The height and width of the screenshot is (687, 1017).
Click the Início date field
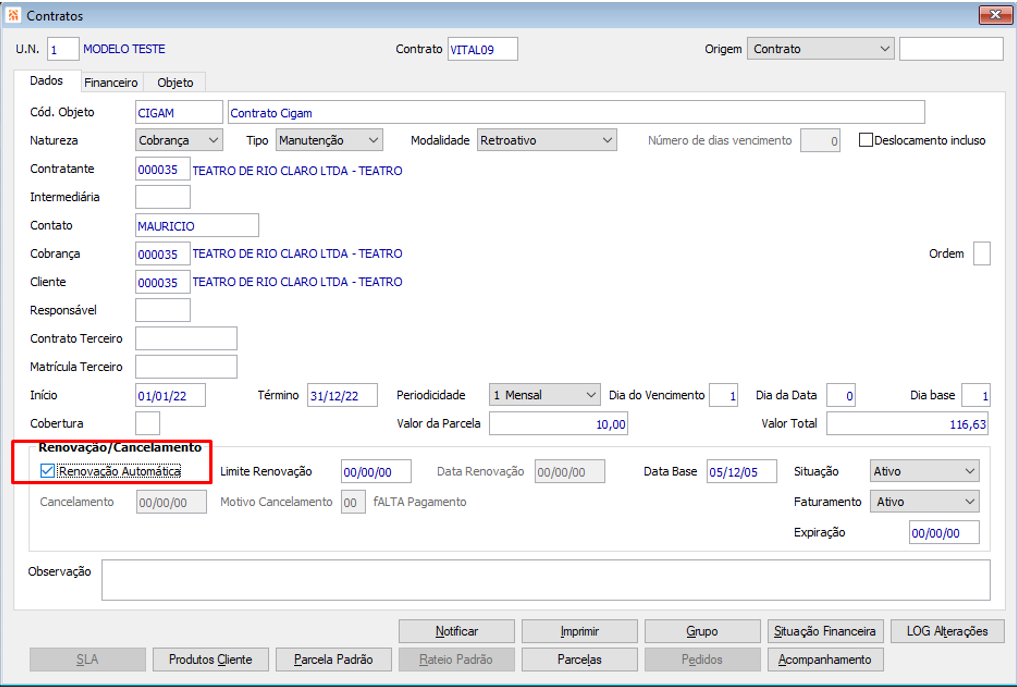click(x=171, y=395)
